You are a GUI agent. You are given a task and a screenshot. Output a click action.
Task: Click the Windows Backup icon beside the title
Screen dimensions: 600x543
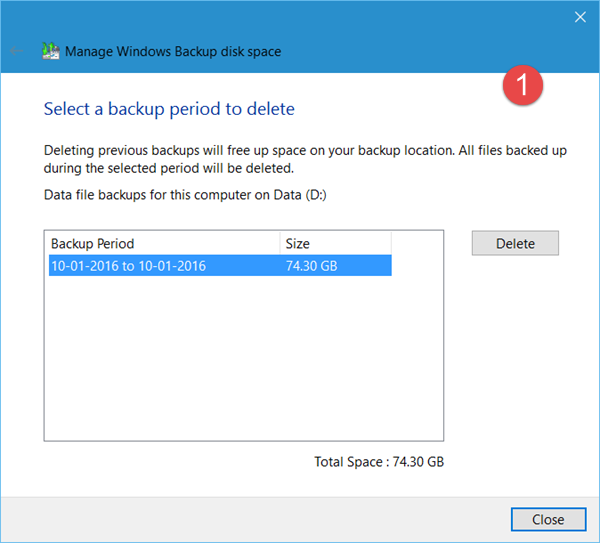point(50,50)
